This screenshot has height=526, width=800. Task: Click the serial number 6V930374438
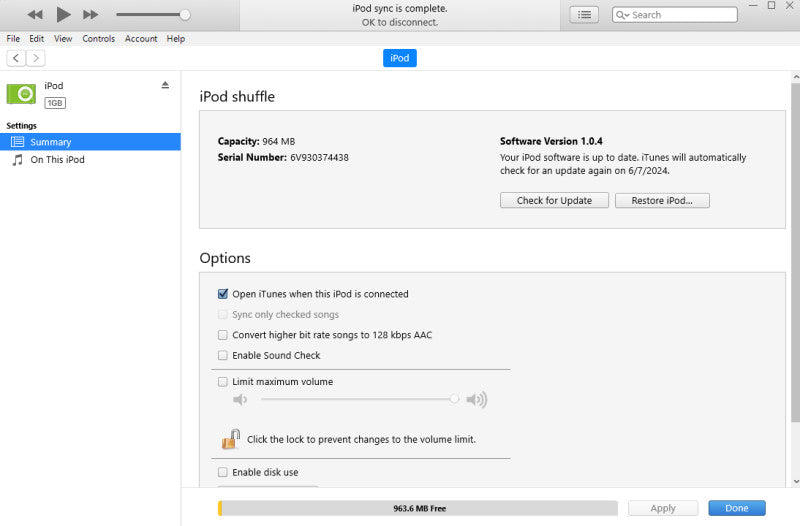tap(319, 158)
